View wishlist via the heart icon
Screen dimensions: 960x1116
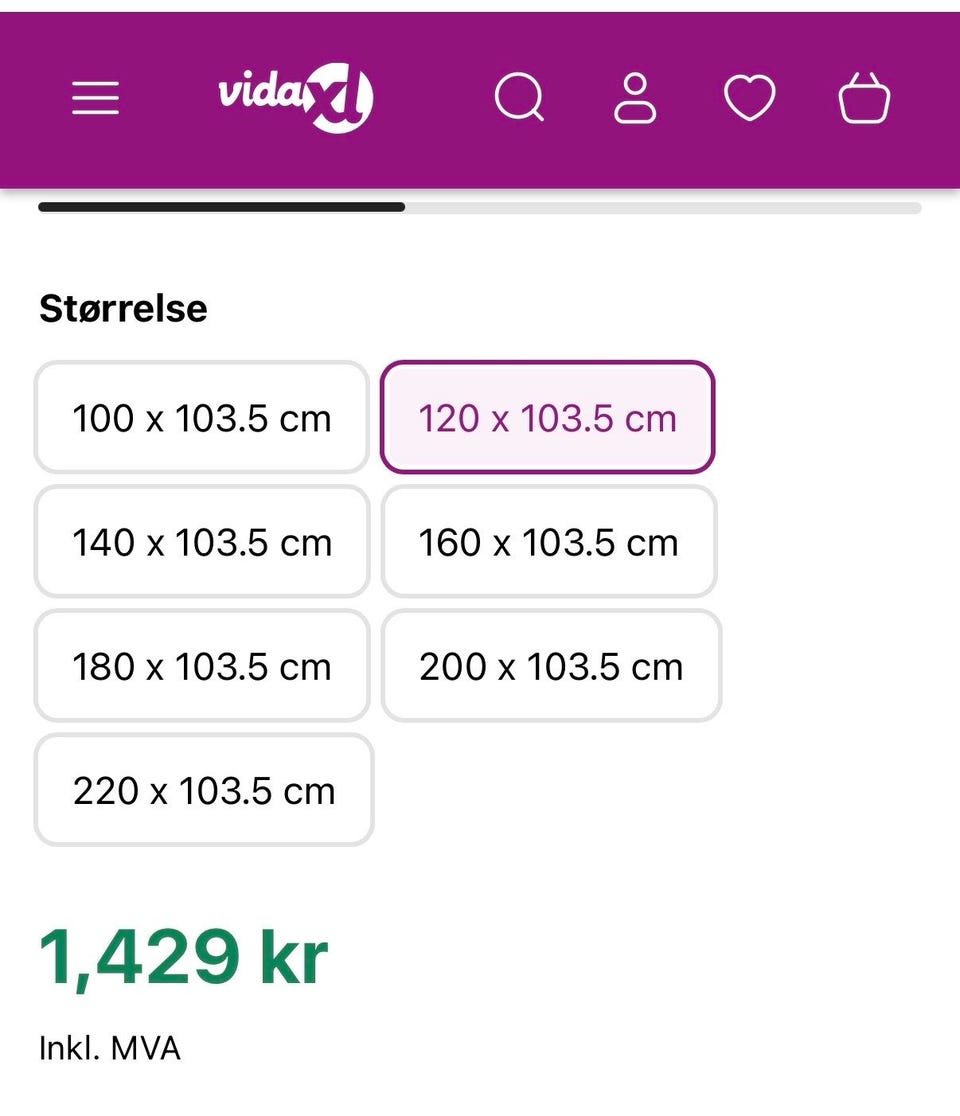pos(749,98)
